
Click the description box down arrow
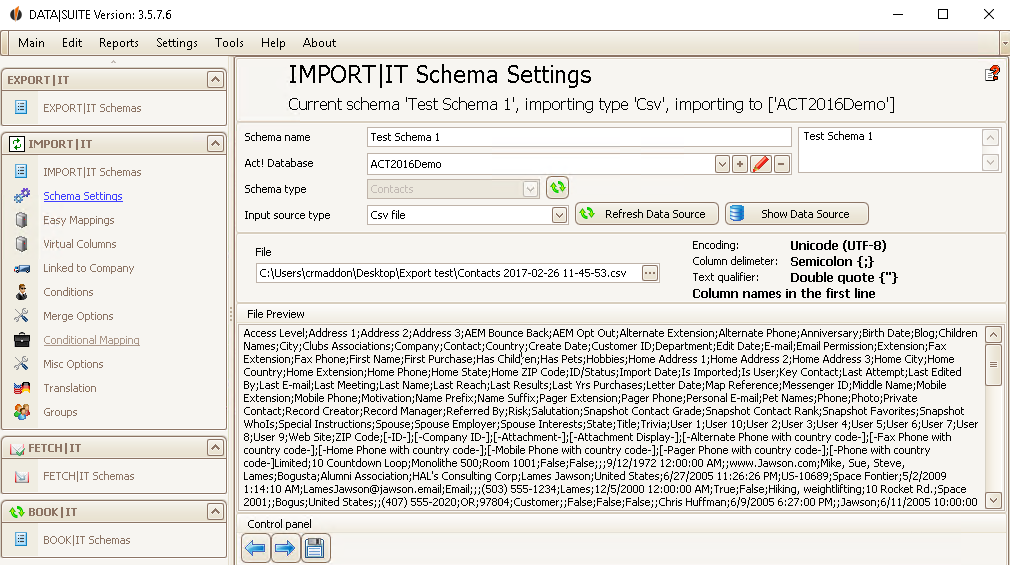tap(991, 162)
